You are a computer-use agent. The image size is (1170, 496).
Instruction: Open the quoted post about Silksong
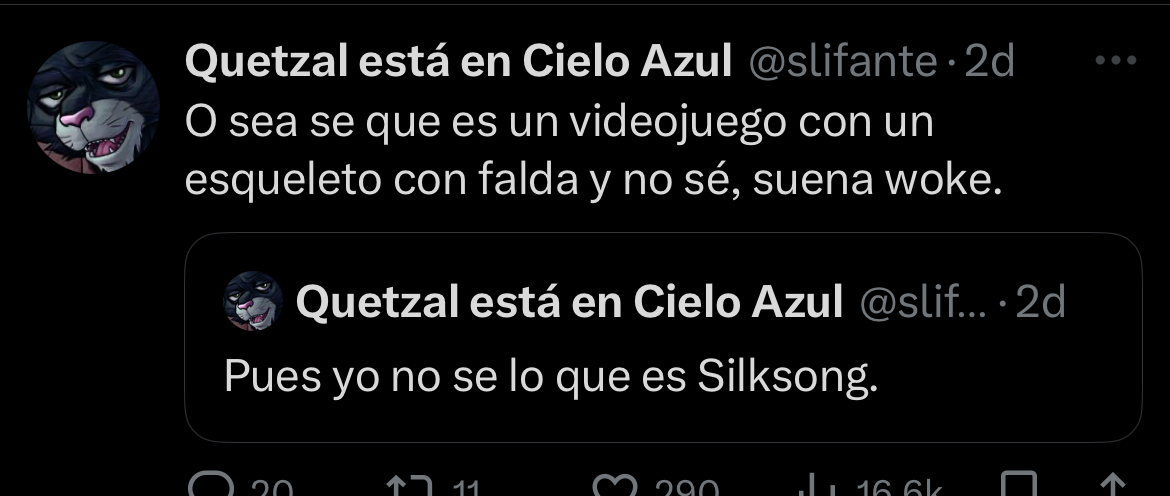coord(663,337)
